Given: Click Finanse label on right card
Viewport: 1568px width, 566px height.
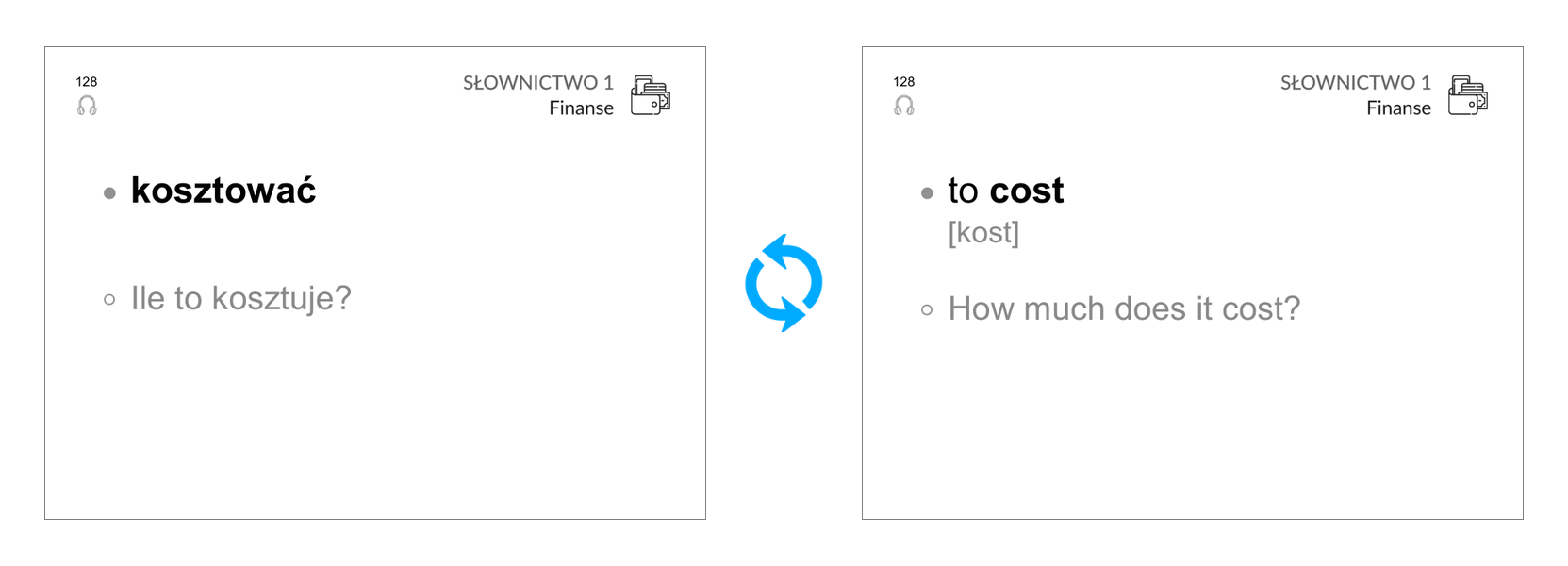Looking at the screenshot, I should click(1399, 108).
